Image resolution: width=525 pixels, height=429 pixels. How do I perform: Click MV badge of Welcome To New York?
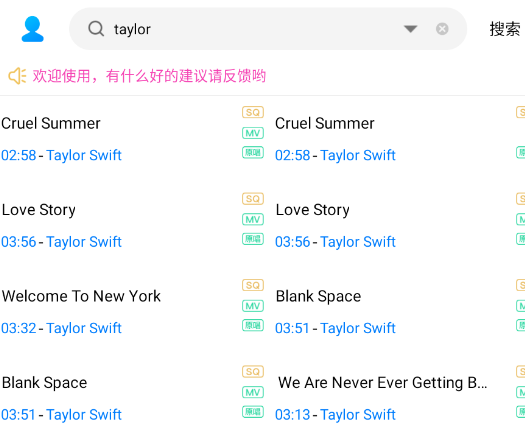253,306
